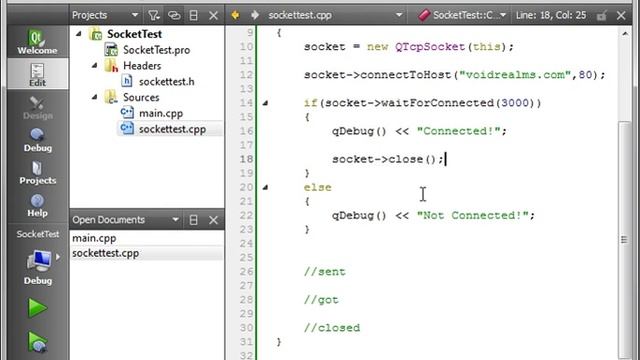Click the //sent comment
640x360 pixels.
324,271
